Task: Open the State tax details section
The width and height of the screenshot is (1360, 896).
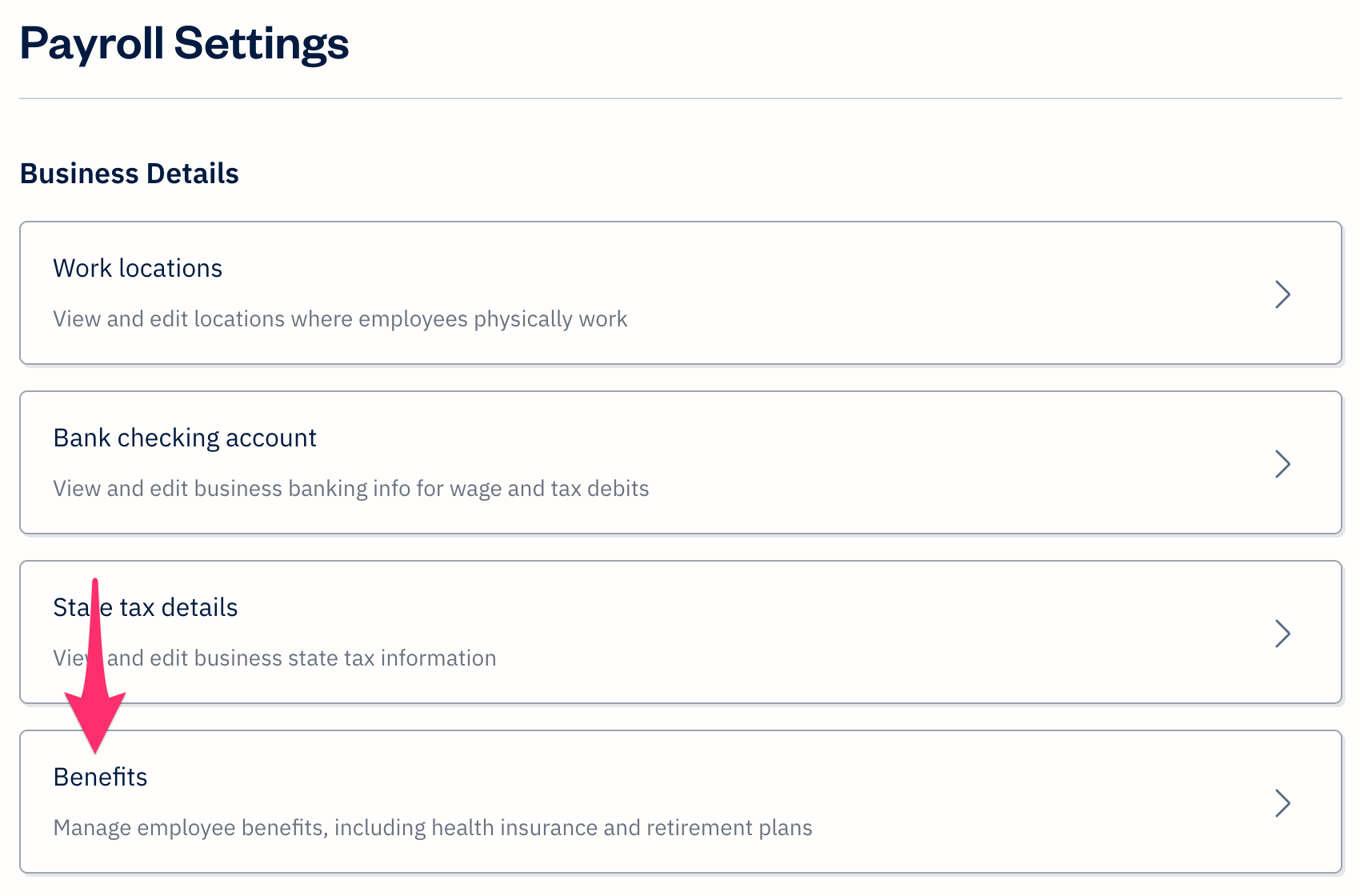Action: (680, 633)
